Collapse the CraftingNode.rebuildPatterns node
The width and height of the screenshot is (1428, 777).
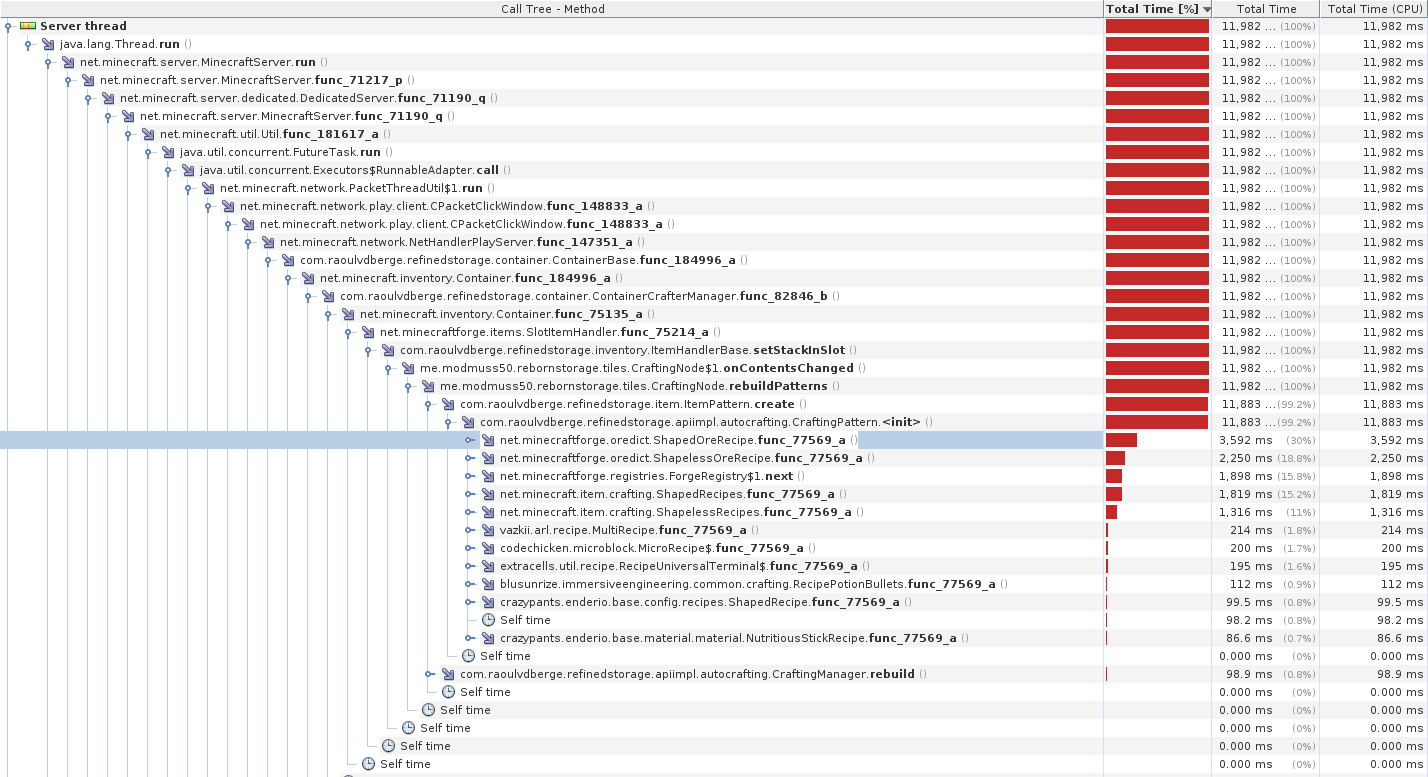point(408,386)
